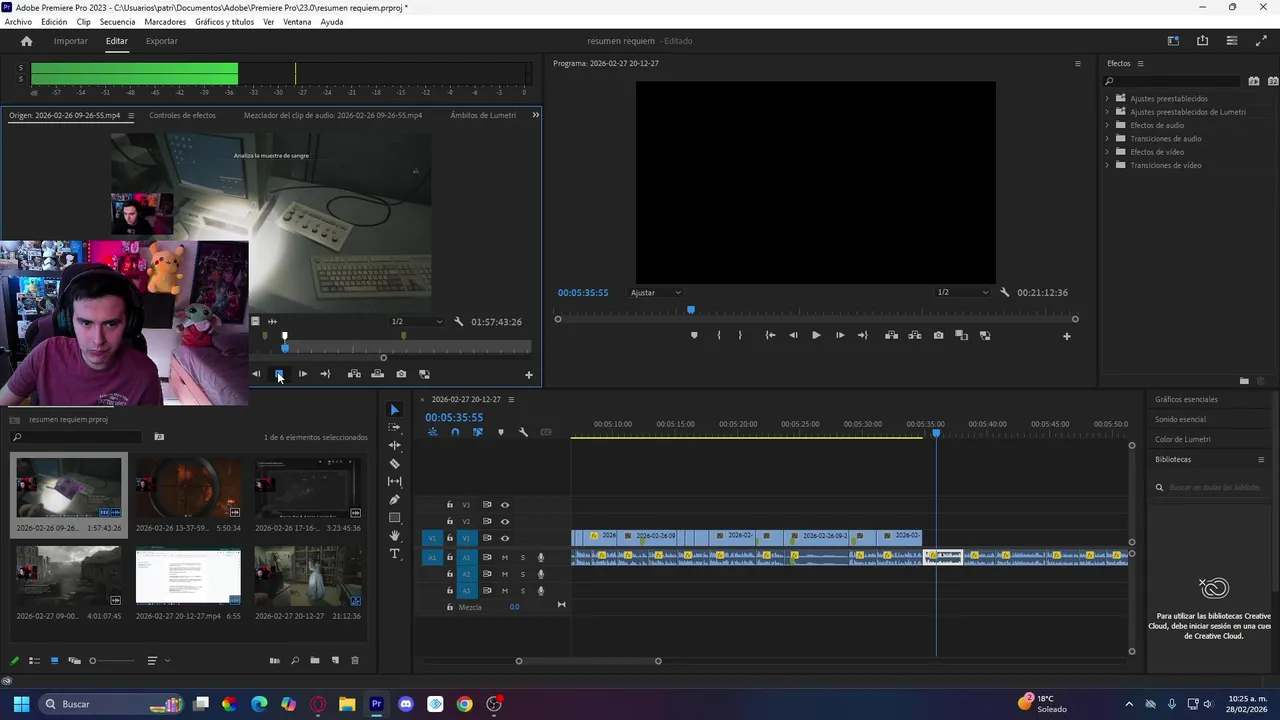Open the Gráficos y títulos menu
Viewport: 1280px width, 720px height.
coord(224,22)
